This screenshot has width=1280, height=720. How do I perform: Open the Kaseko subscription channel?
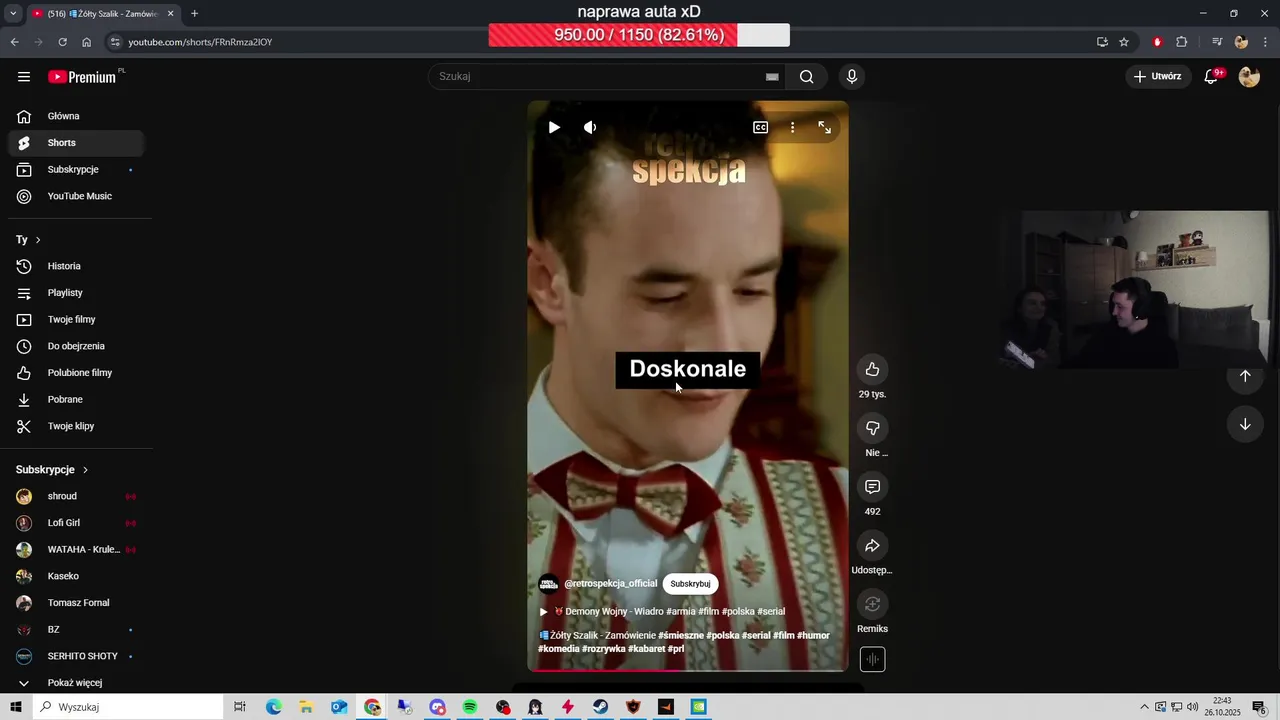[75, 576]
